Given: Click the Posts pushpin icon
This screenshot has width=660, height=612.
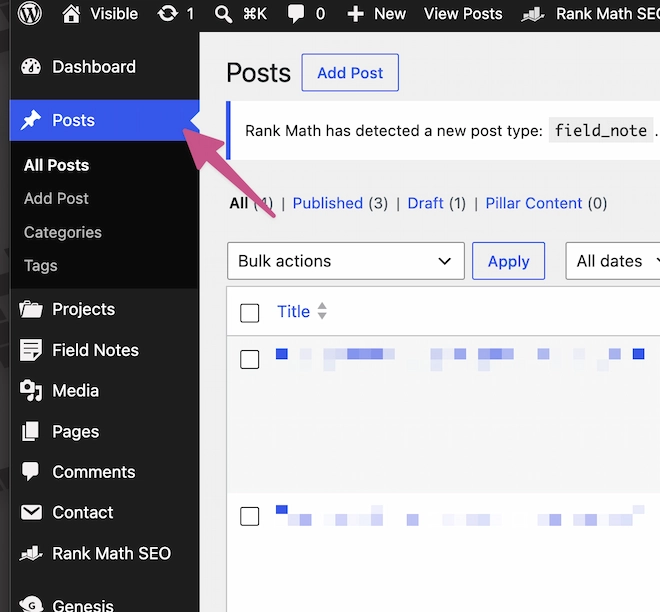Looking at the screenshot, I should (31, 120).
